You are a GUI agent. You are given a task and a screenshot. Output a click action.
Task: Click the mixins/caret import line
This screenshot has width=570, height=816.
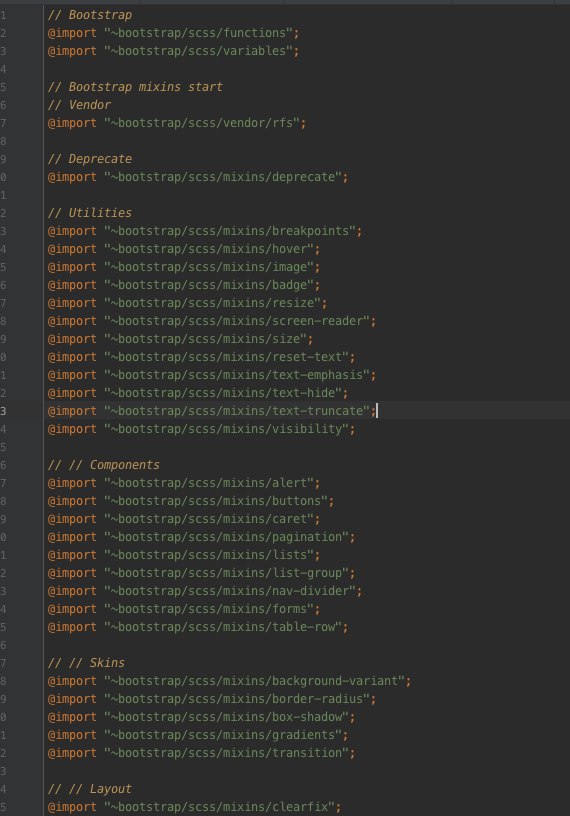coord(184,519)
